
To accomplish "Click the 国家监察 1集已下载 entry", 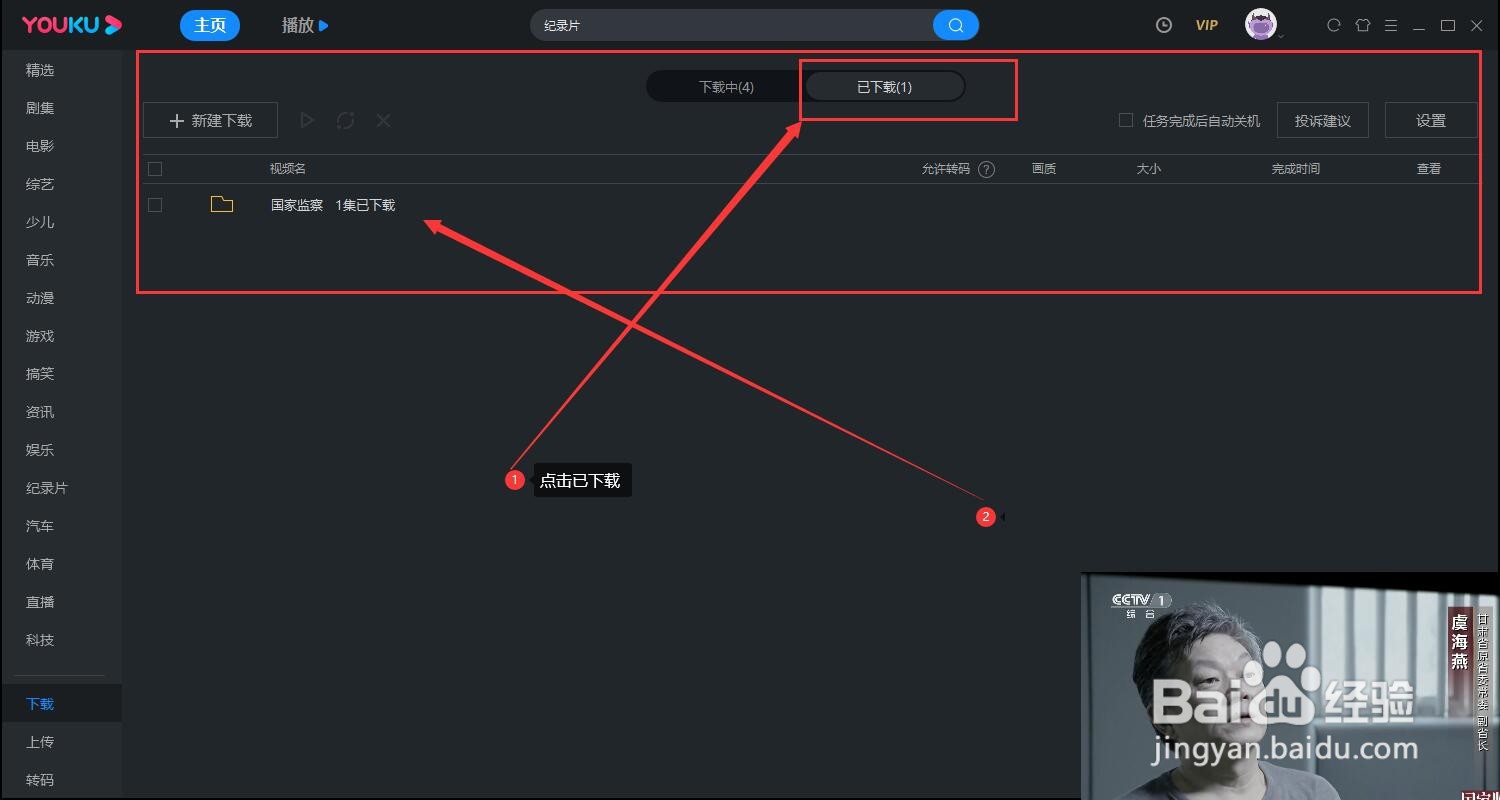I will 333,205.
